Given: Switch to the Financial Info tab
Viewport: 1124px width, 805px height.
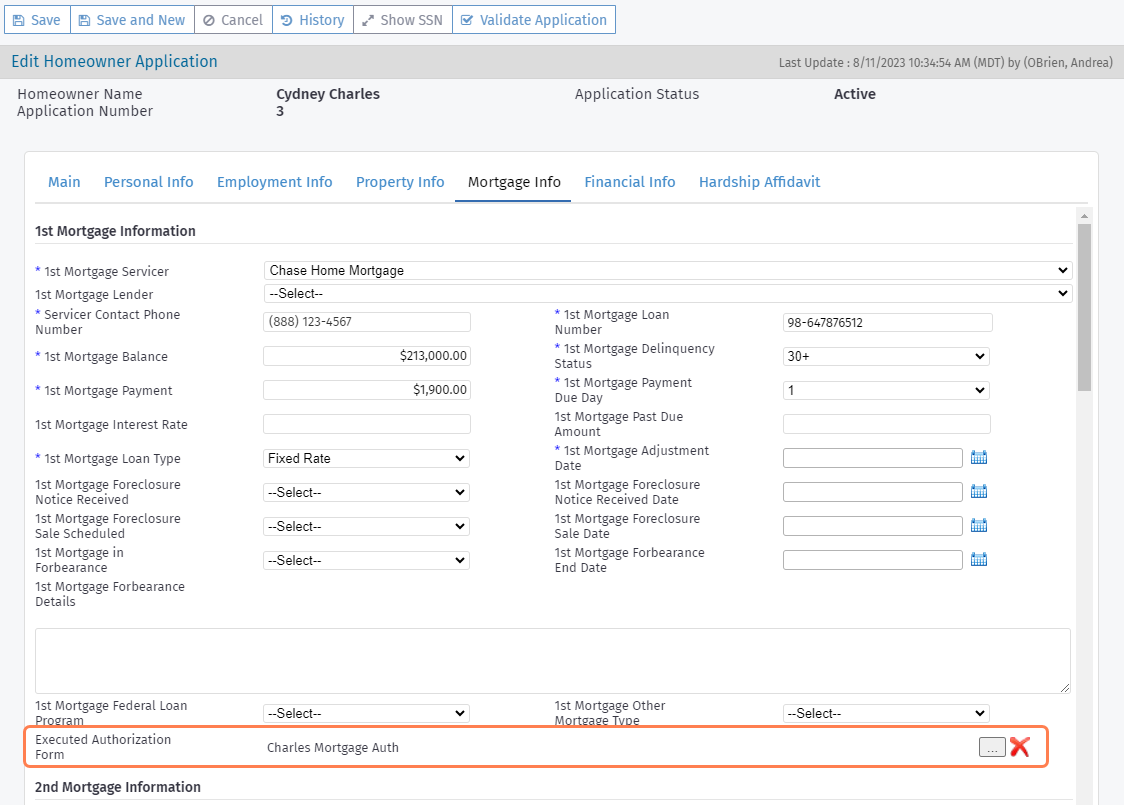Looking at the screenshot, I should 630,182.
